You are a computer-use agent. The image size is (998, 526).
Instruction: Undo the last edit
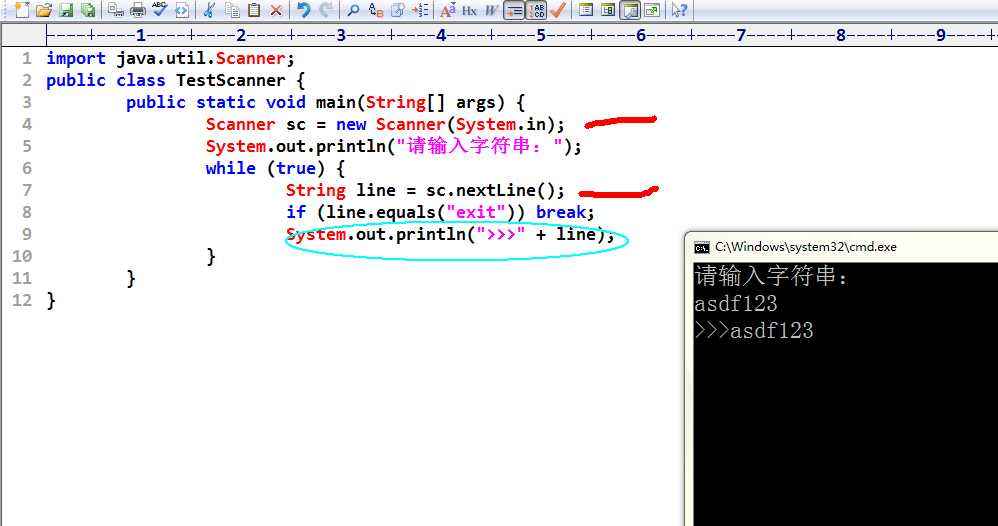(304, 10)
